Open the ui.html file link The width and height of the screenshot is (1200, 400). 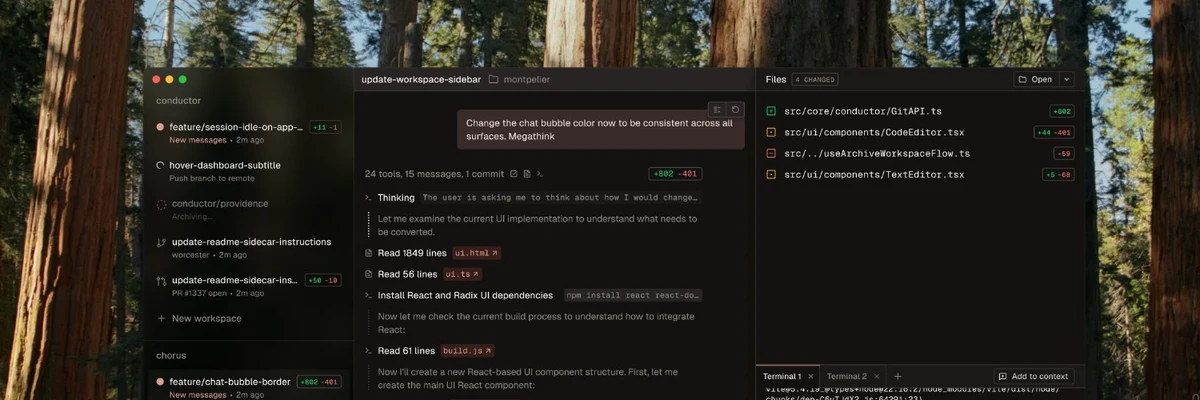pos(476,253)
